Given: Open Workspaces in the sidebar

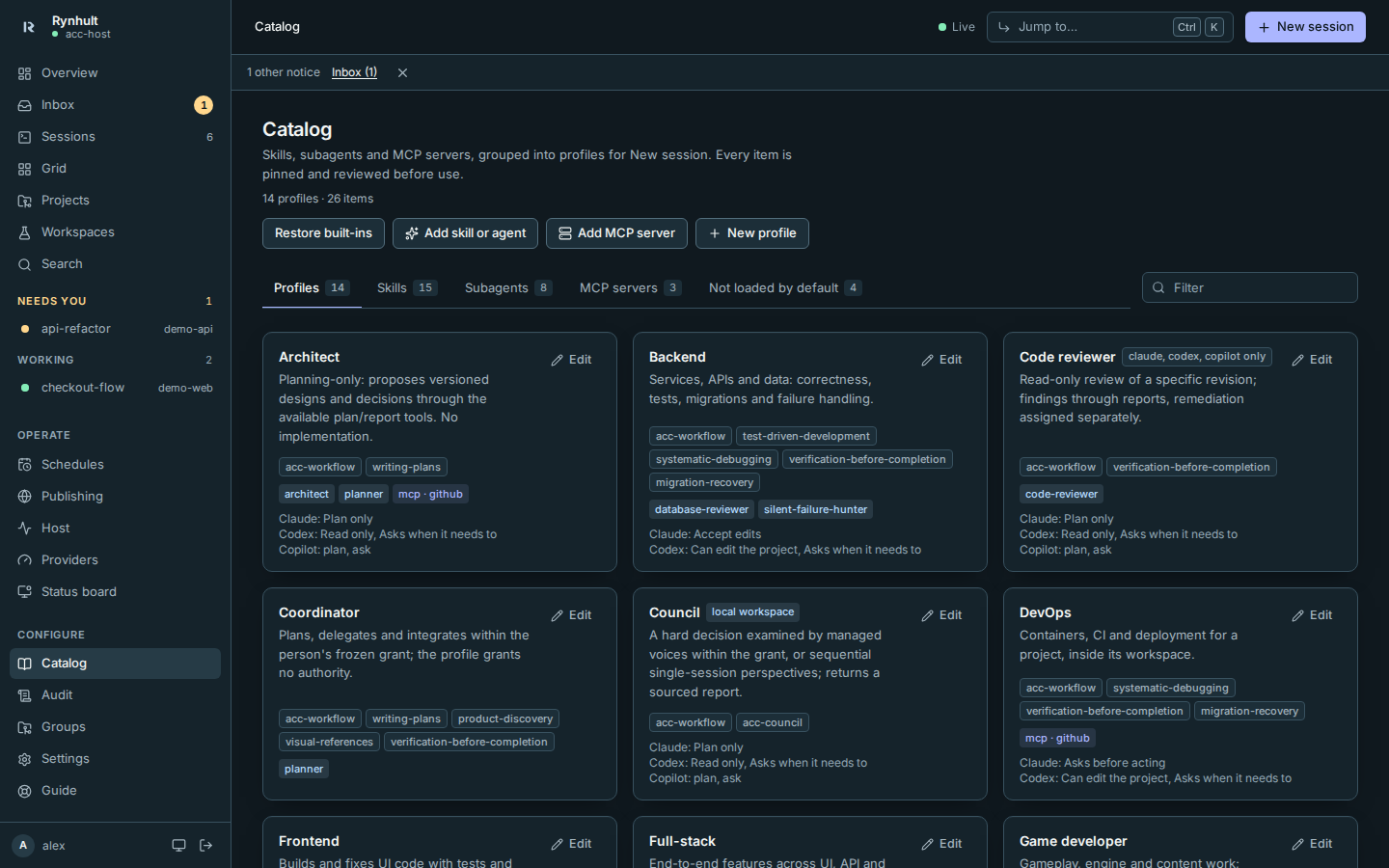Looking at the screenshot, I should (115, 232).
